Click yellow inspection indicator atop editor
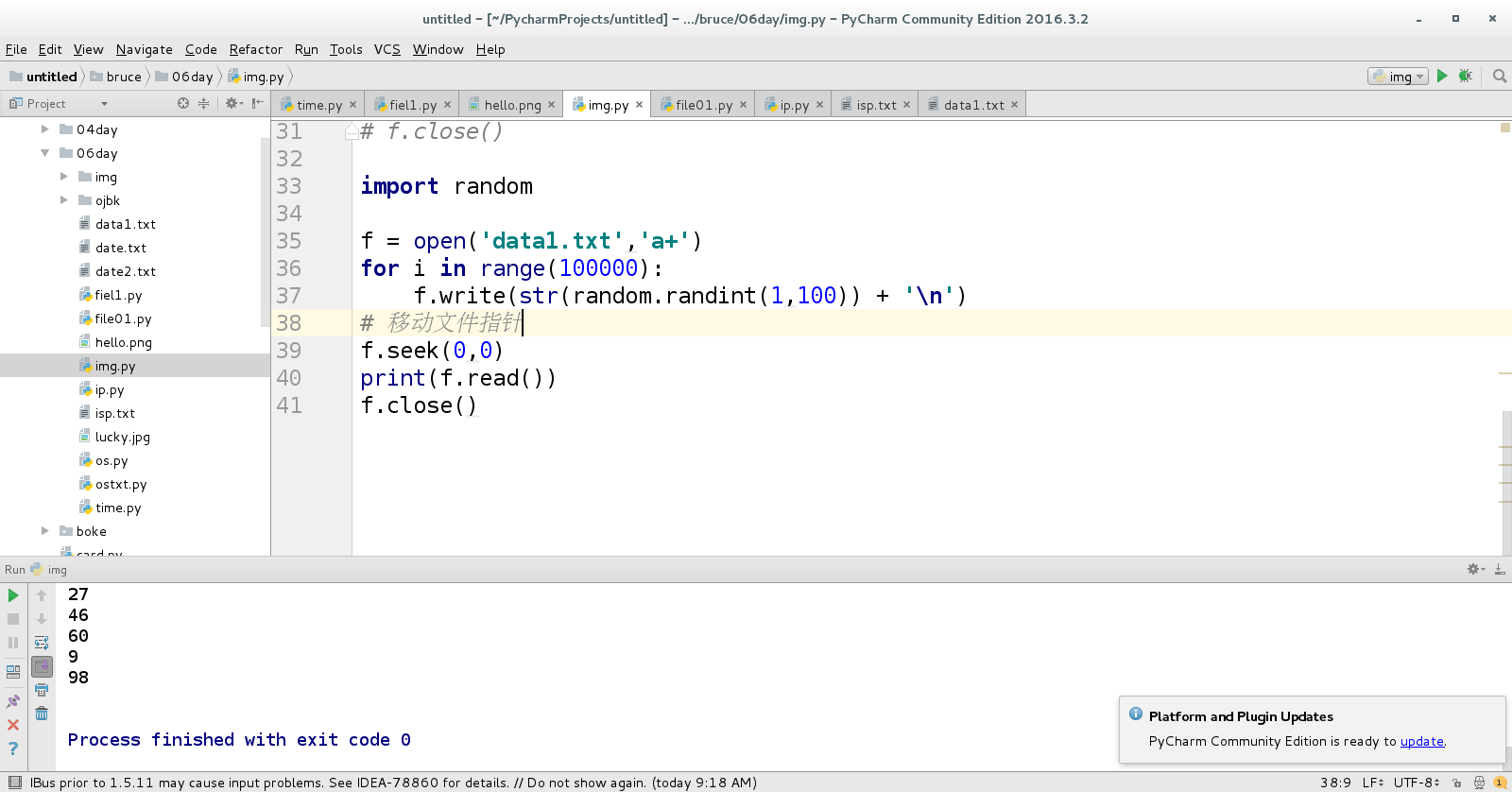Viewport: 1512px width, 792px height. [1505, 127]
